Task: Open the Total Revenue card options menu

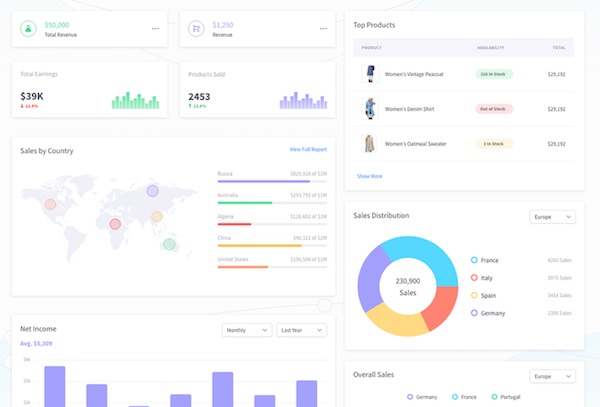Action: (x=155, y=29)
